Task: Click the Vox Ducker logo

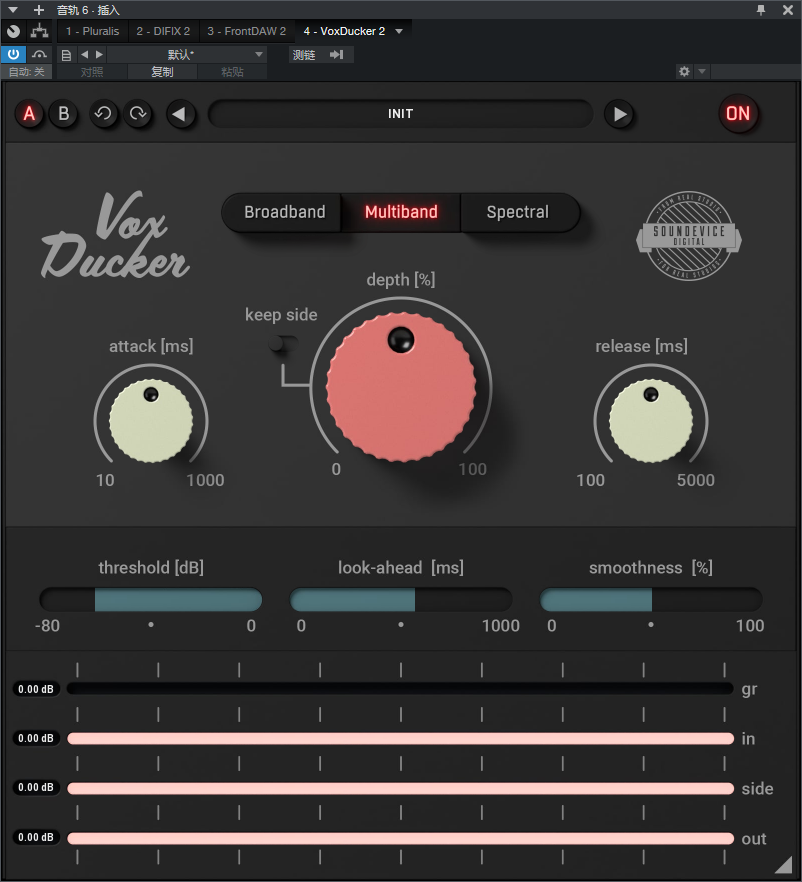Action: 115,236
